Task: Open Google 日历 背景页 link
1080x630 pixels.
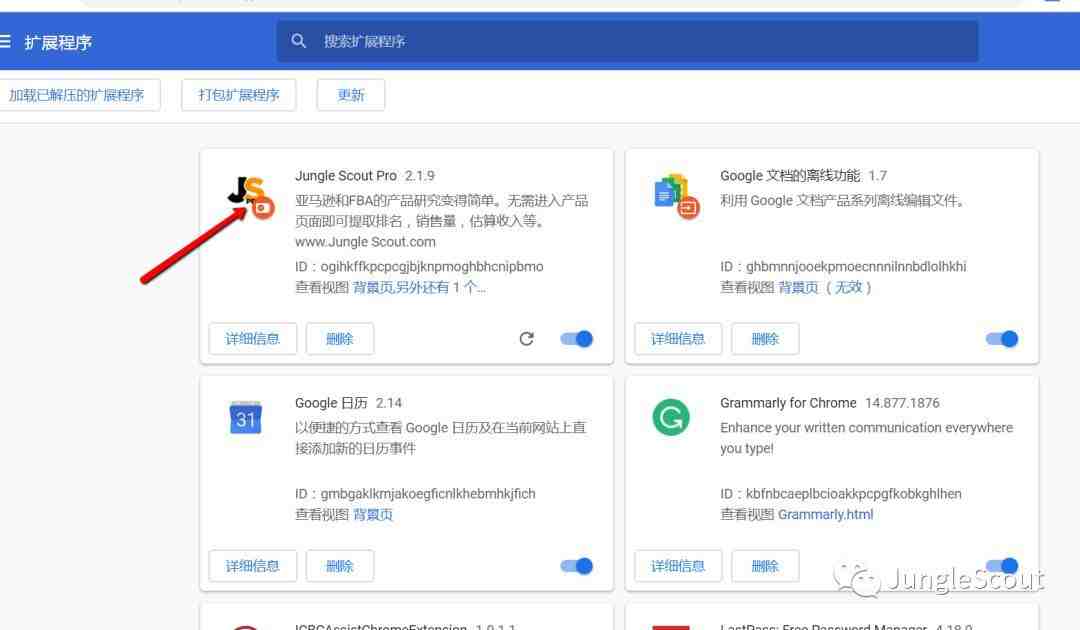Action: pyautogui.click(x=373, y=514)
